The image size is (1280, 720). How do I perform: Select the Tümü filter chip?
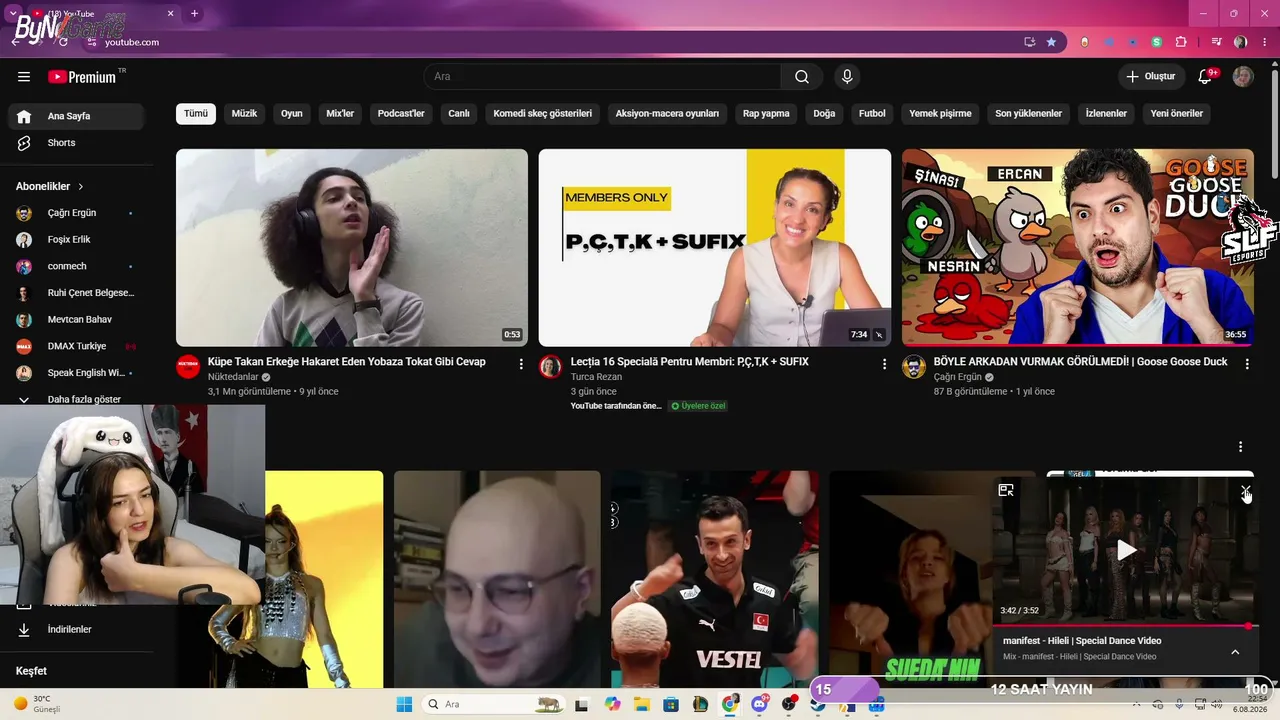[x=196, y=114]
